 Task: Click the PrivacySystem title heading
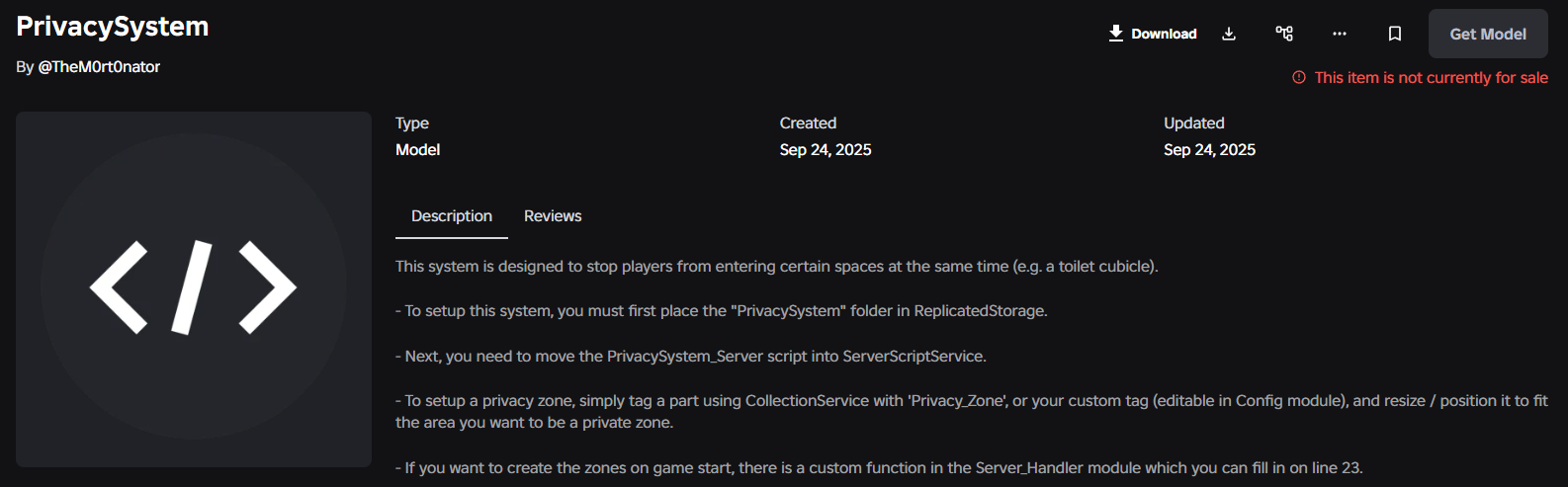tap(113, 27)
